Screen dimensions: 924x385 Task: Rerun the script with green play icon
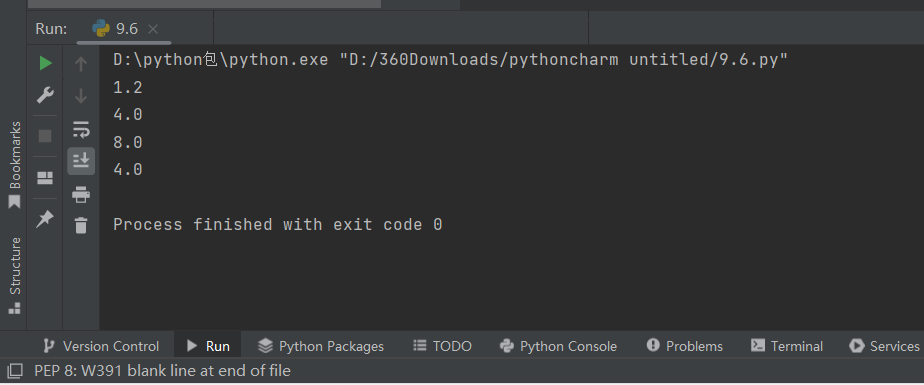point(45,63)
